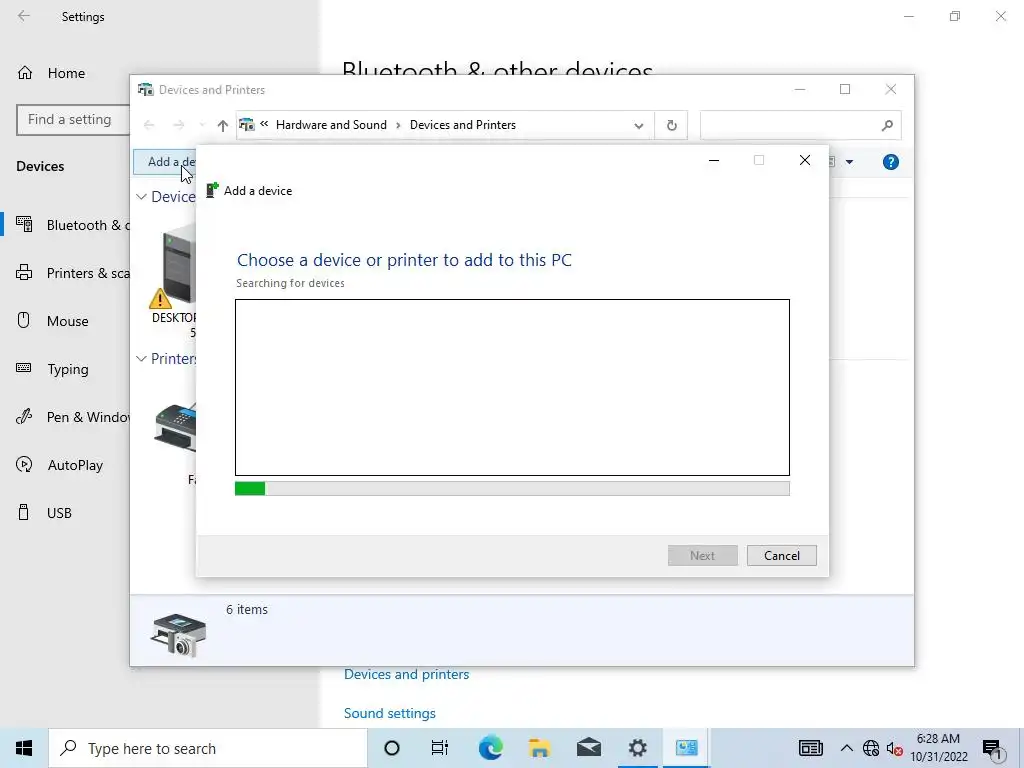This screenshot has width=1024, height=768.
Task: Open the Mail app from taskbar
Action: click(588, 748)
